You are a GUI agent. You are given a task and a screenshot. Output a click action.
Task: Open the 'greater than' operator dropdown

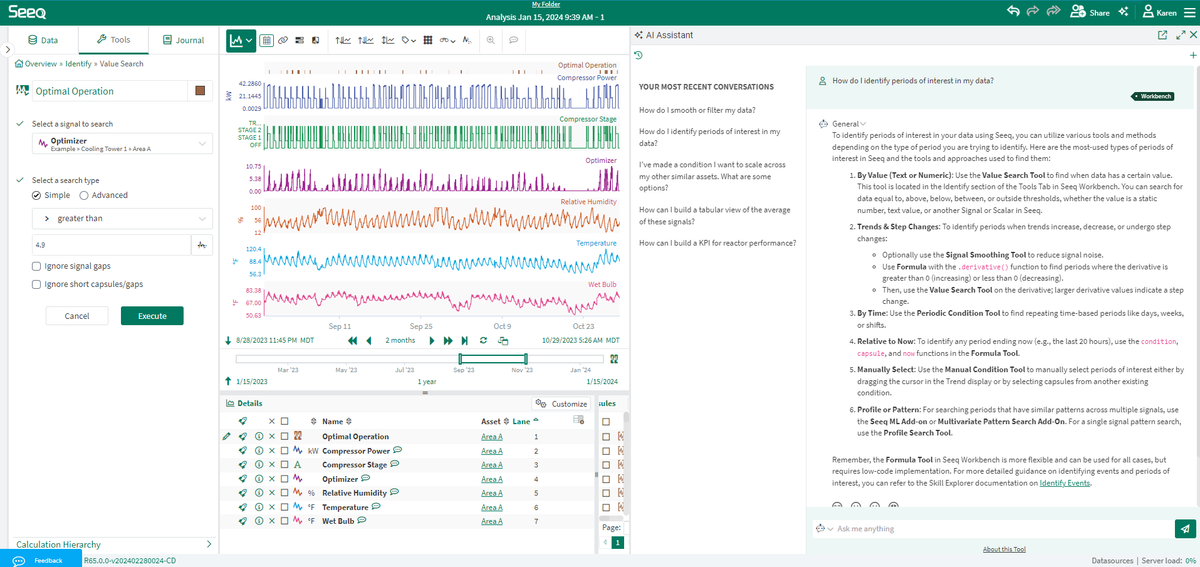120,218
